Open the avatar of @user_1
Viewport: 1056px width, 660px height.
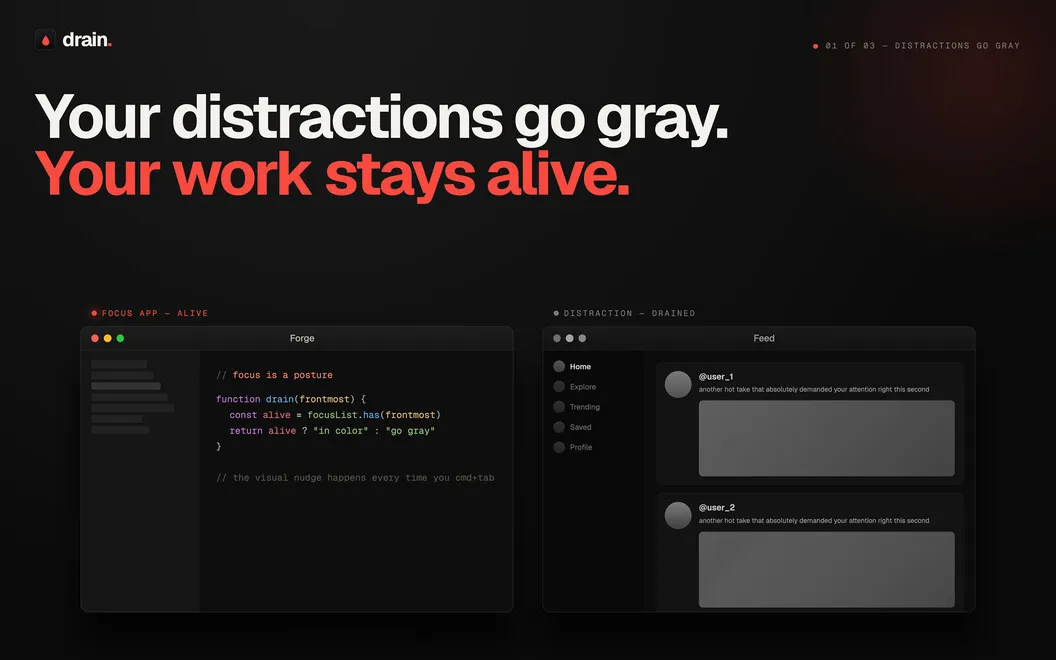click(678, 385)
